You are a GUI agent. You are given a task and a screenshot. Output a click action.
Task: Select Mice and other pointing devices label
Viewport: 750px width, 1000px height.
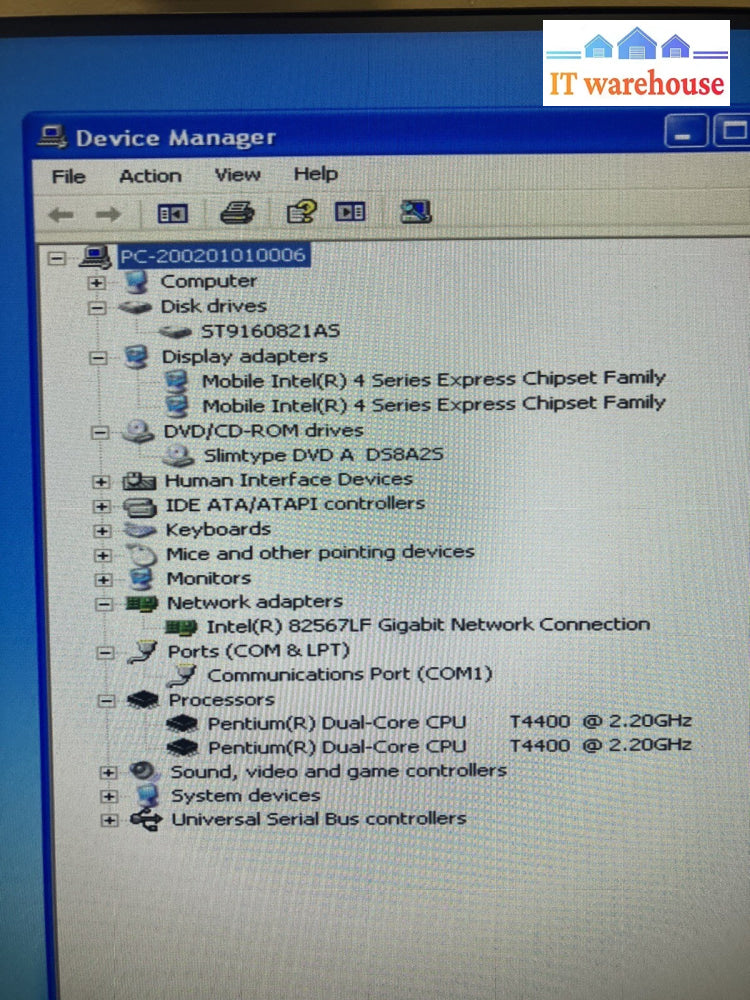coord(320,553)
